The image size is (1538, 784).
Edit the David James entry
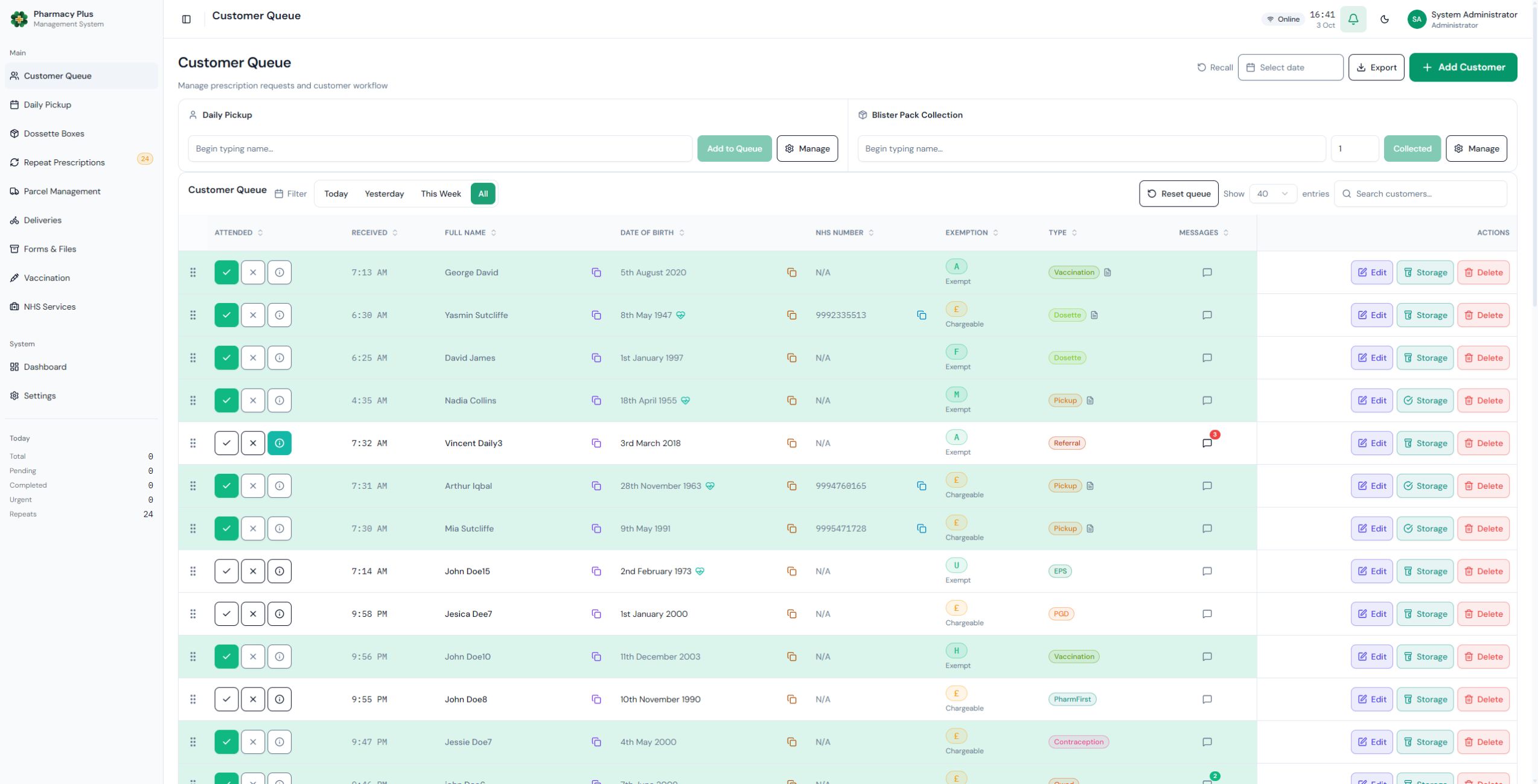(x=1371, y=358)
